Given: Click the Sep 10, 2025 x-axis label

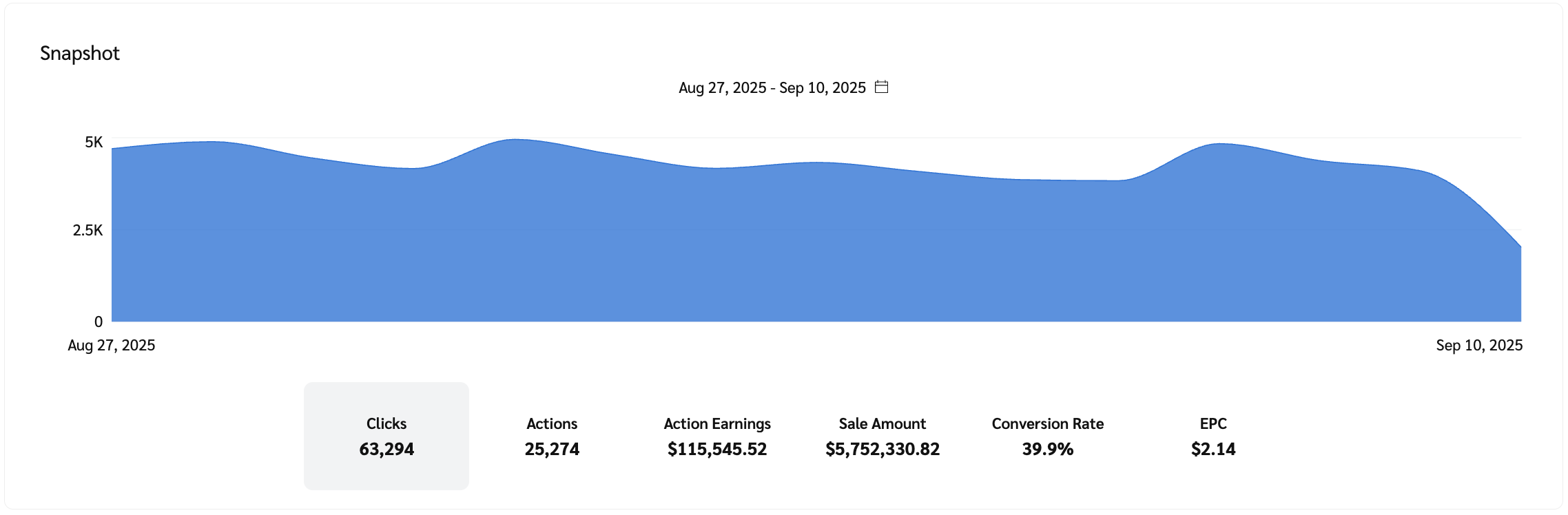Looking at the screenshot, I should [1478, 345].
